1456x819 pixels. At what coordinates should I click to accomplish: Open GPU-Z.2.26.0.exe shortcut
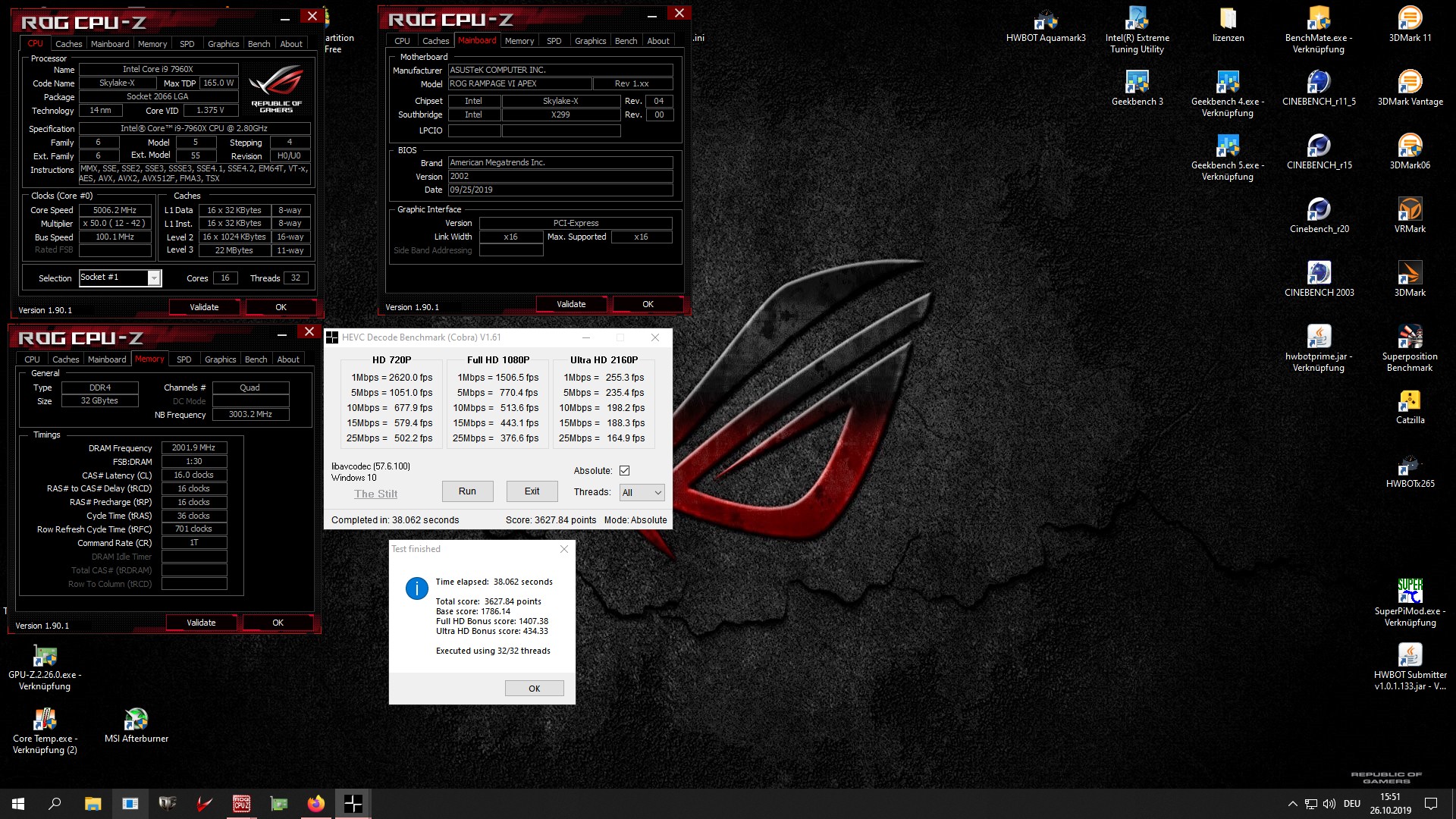45,667
